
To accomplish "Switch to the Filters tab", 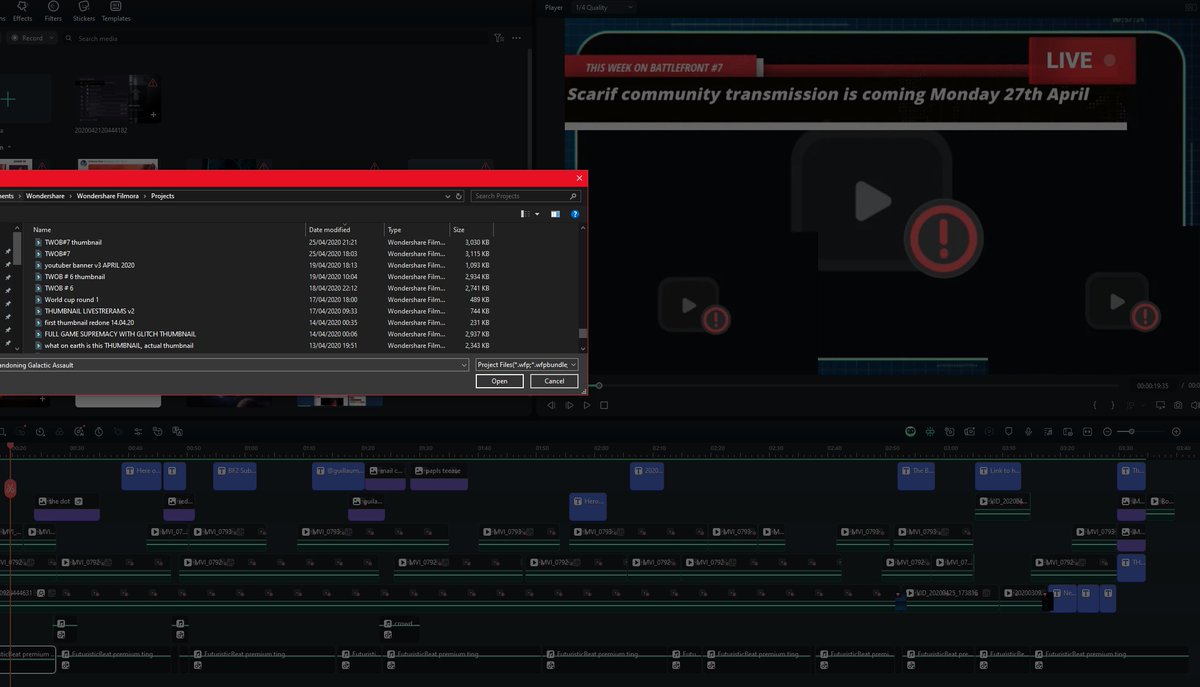I will [53, 13].
